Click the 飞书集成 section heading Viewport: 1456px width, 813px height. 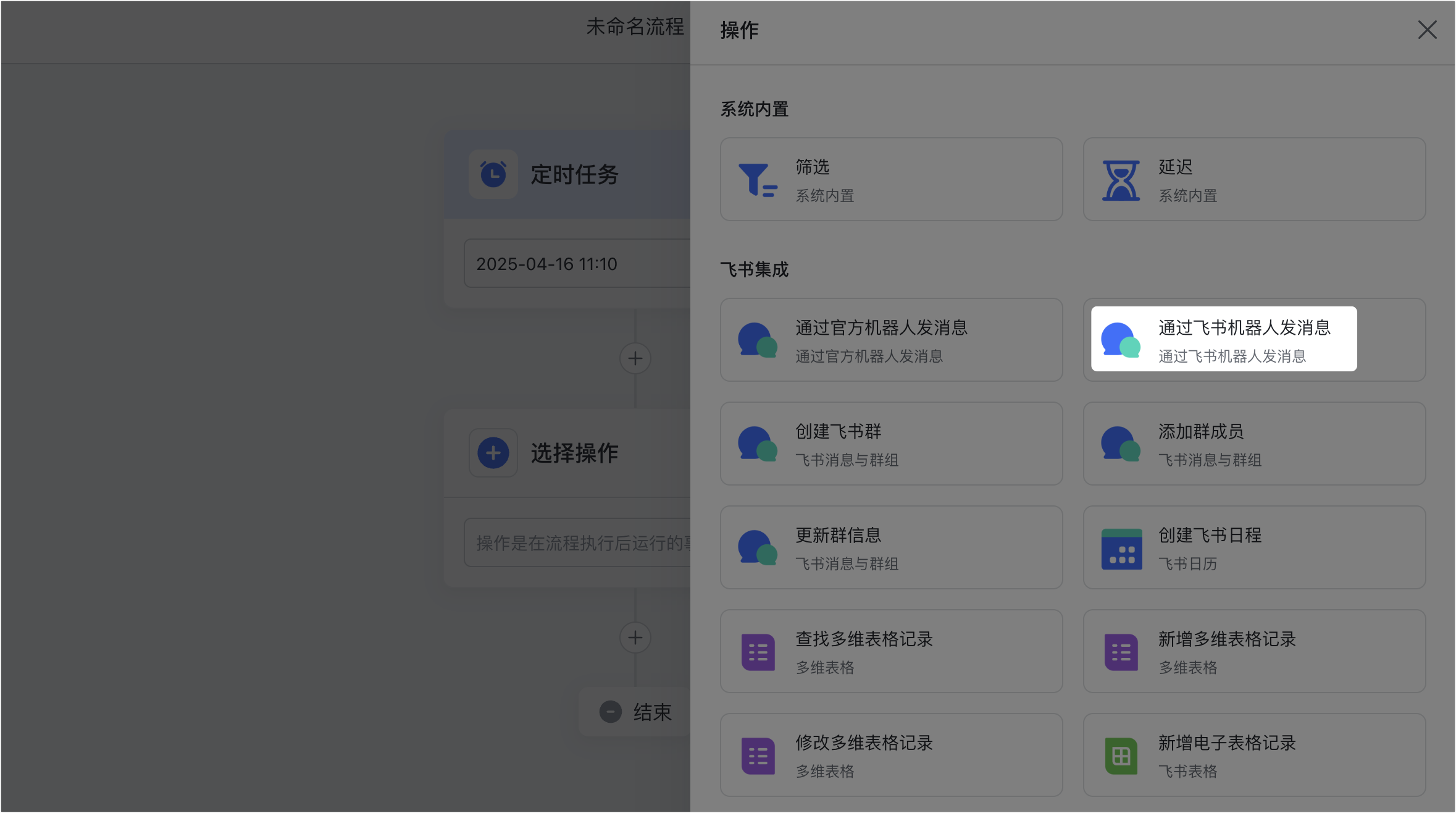pyautogui.click(x=754, y=270)
